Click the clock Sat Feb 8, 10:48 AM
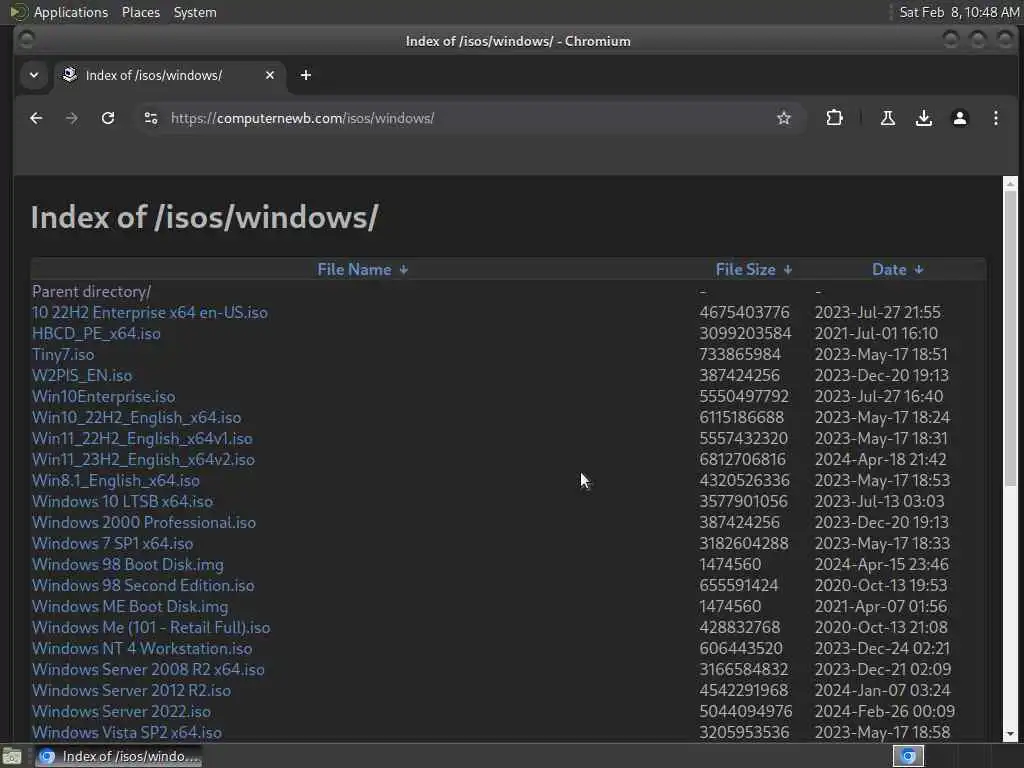 tap(959, 12)
